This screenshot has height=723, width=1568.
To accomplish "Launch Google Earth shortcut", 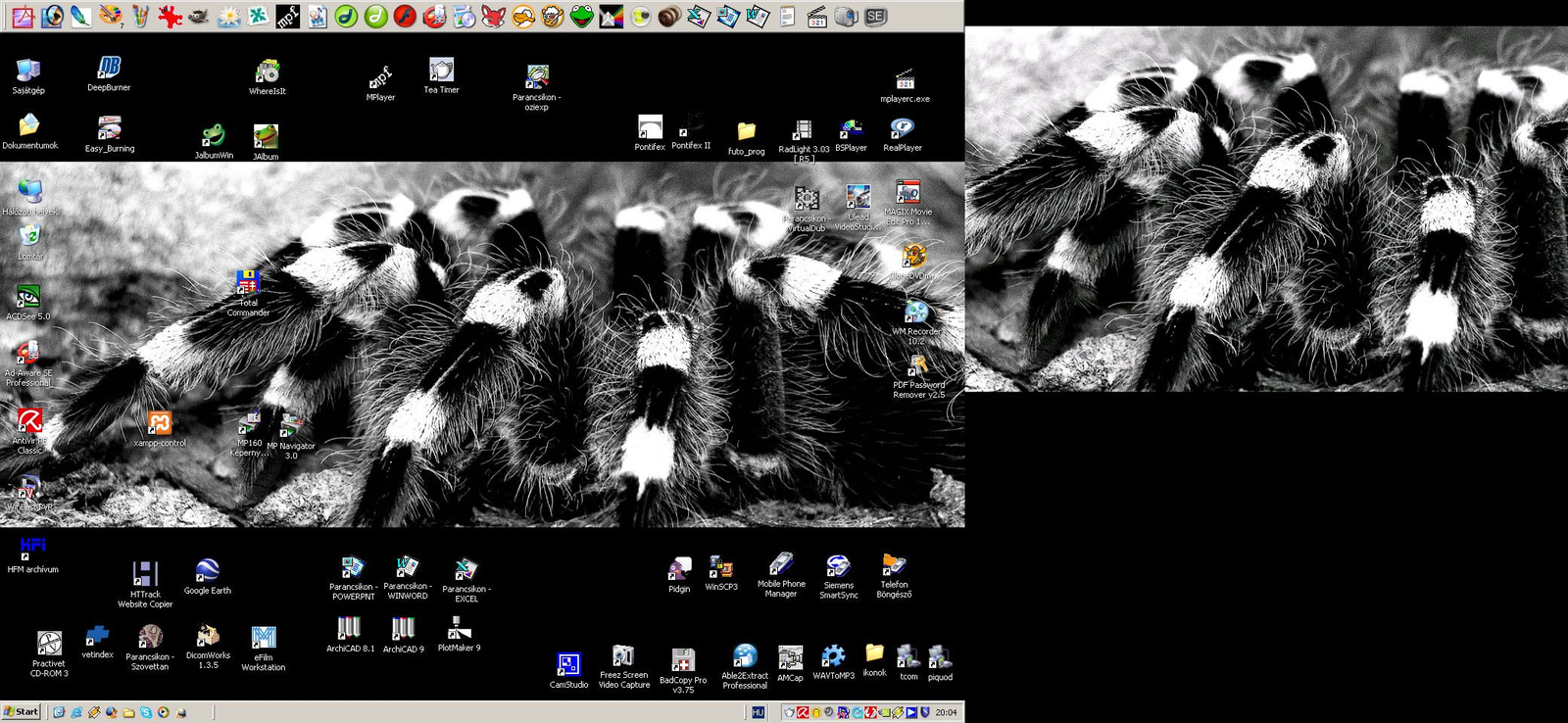I will [208, 576].
